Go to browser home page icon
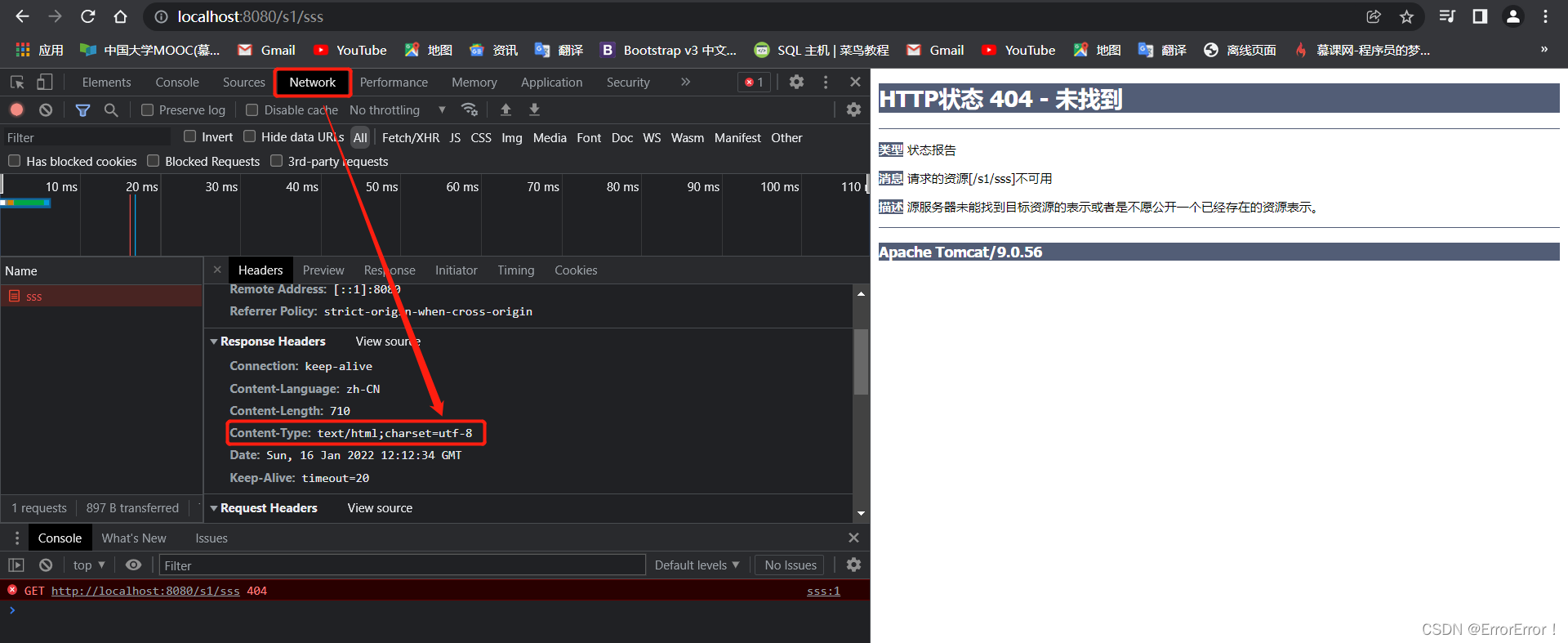This screenshot has height=643, width=1568. (x=120, y=16)
